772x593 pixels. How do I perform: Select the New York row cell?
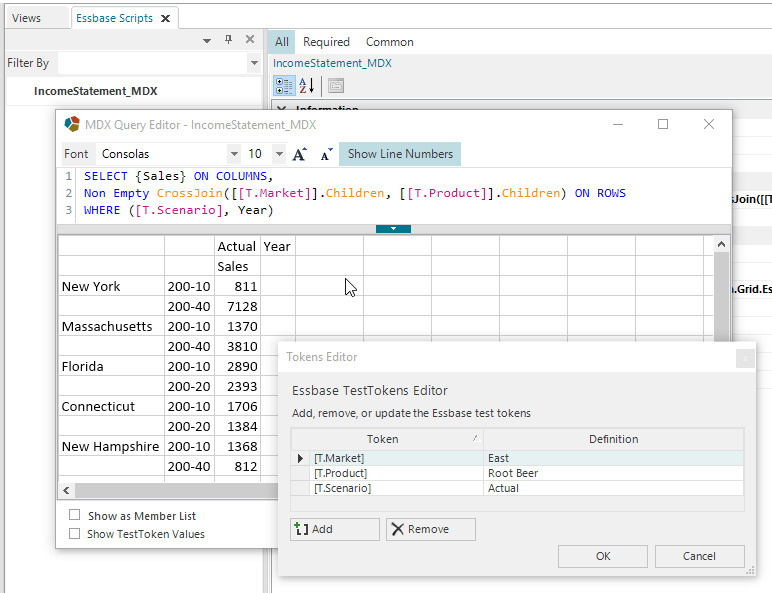[111, 286]
